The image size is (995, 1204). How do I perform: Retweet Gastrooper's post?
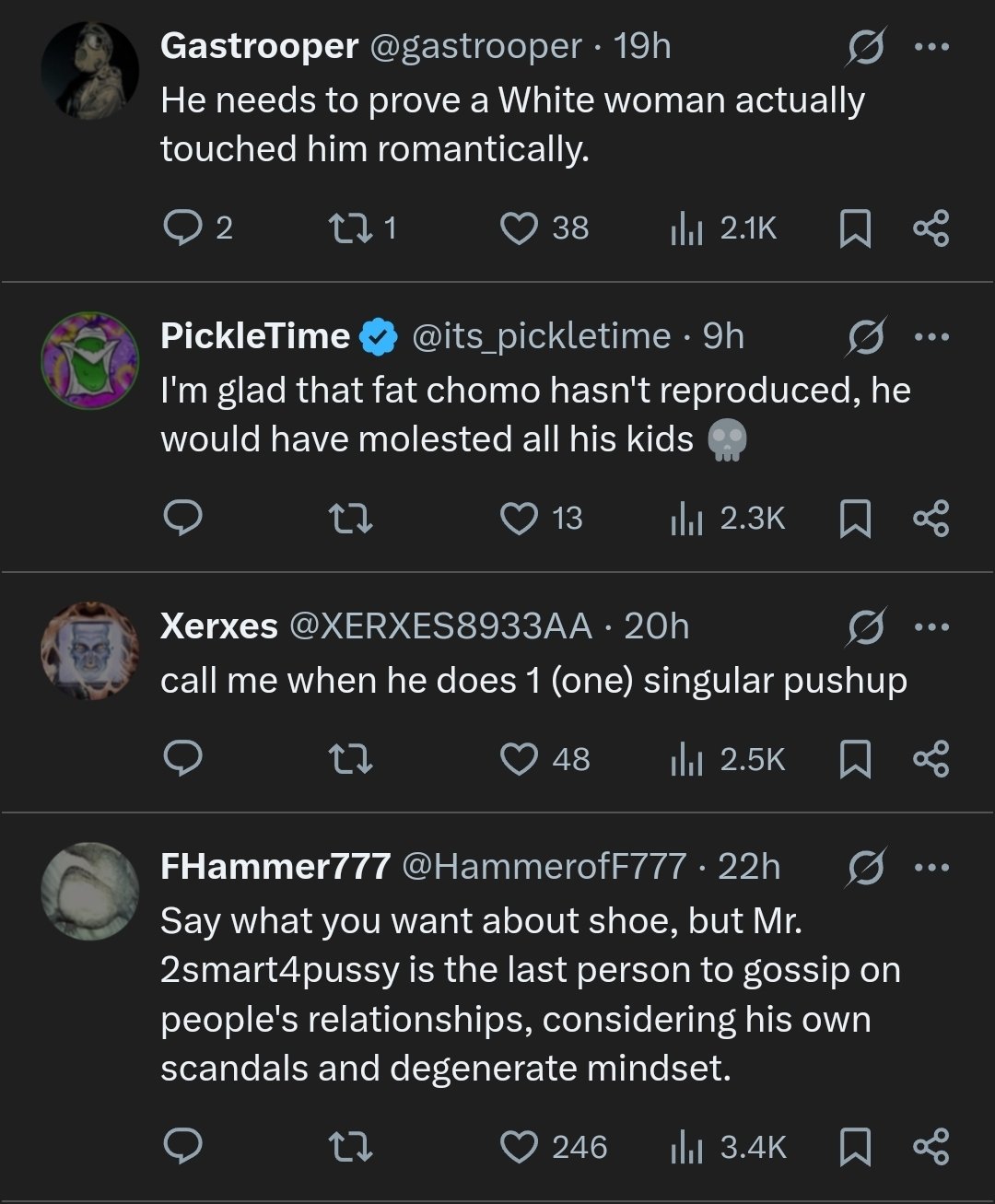tap(350, 228)
